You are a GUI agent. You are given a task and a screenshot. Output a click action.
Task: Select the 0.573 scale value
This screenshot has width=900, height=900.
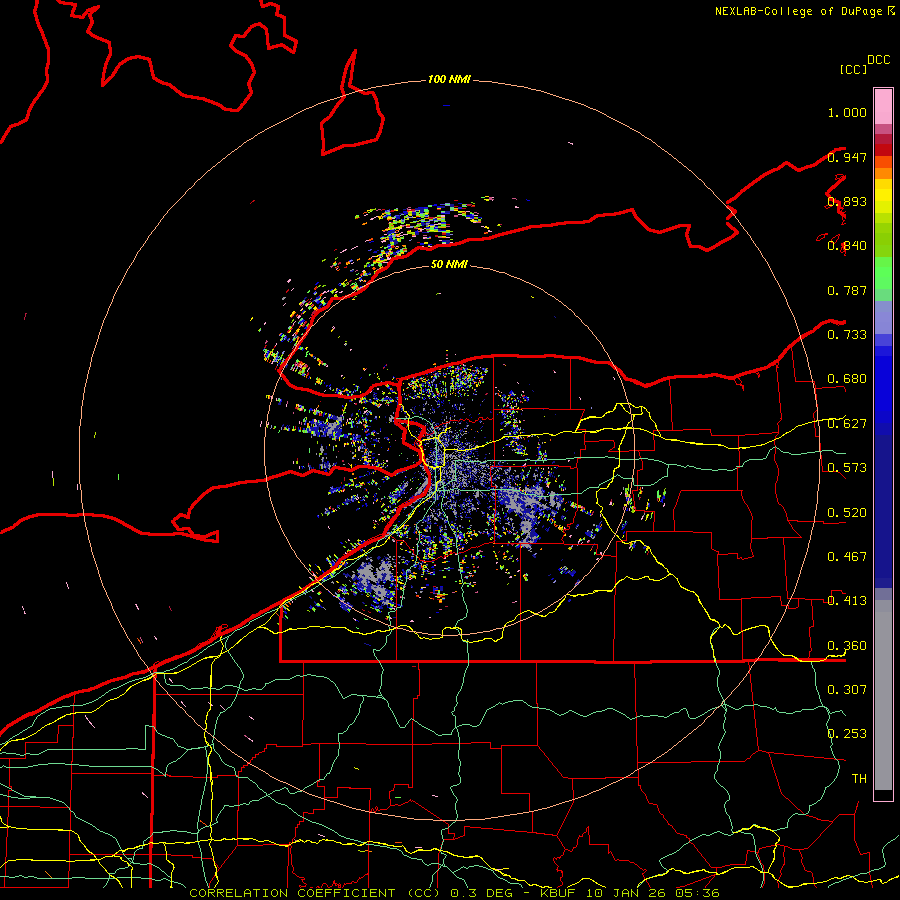tap(847, 468)
